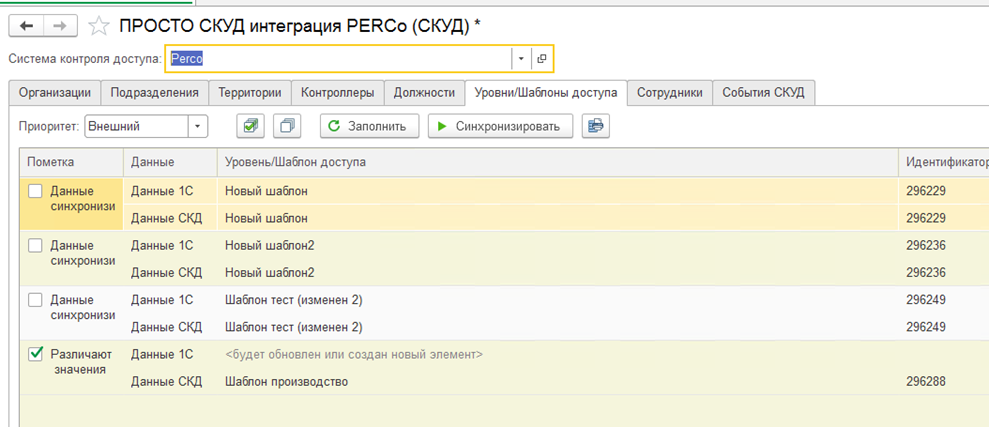Toggle checkbox for Новый шаблон row
Image resolution: width=989 pixels, height=427 pixels.
(x=35, y=191)
